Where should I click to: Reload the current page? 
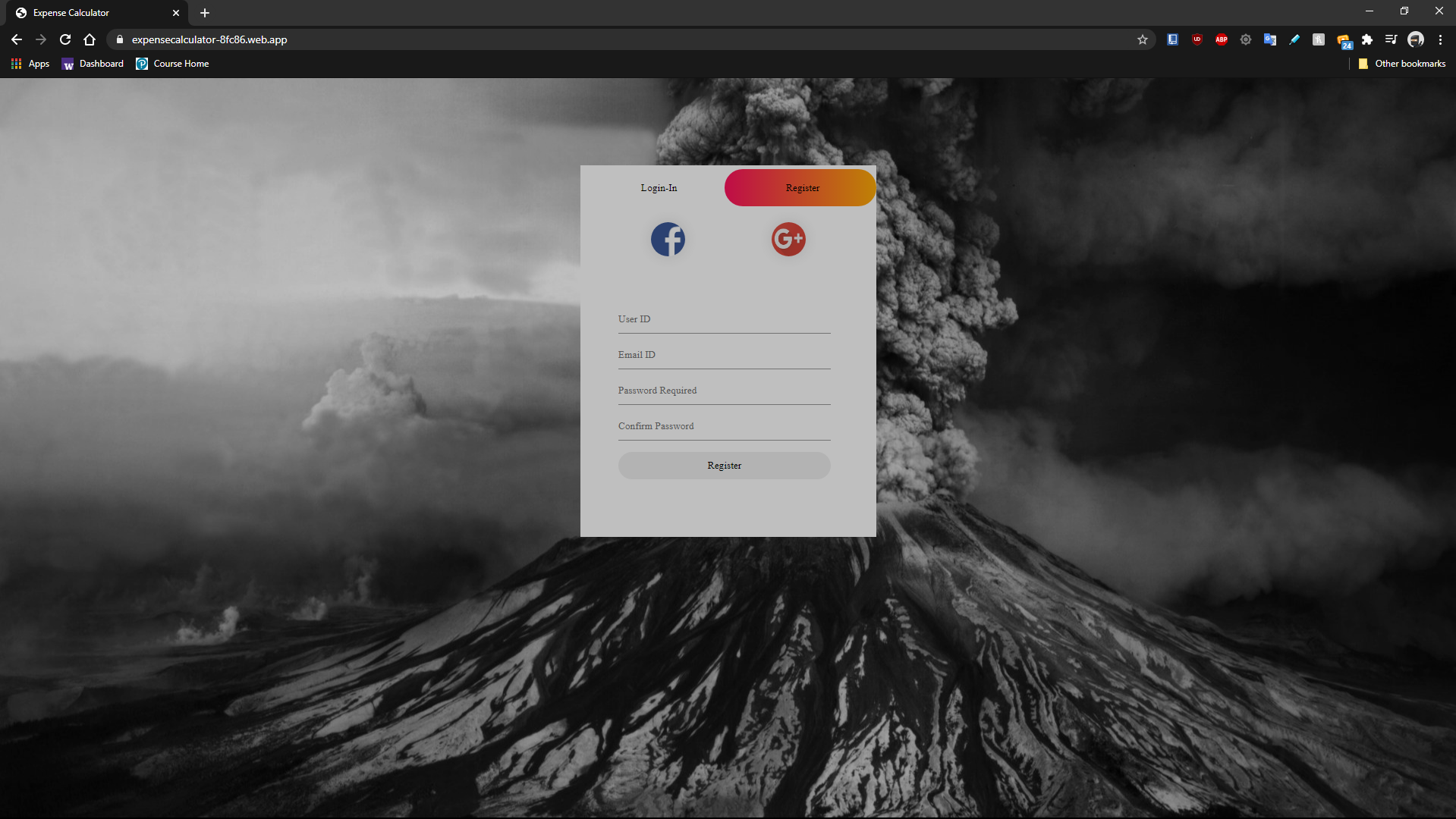pyautogui.click(x=65, y=39)
